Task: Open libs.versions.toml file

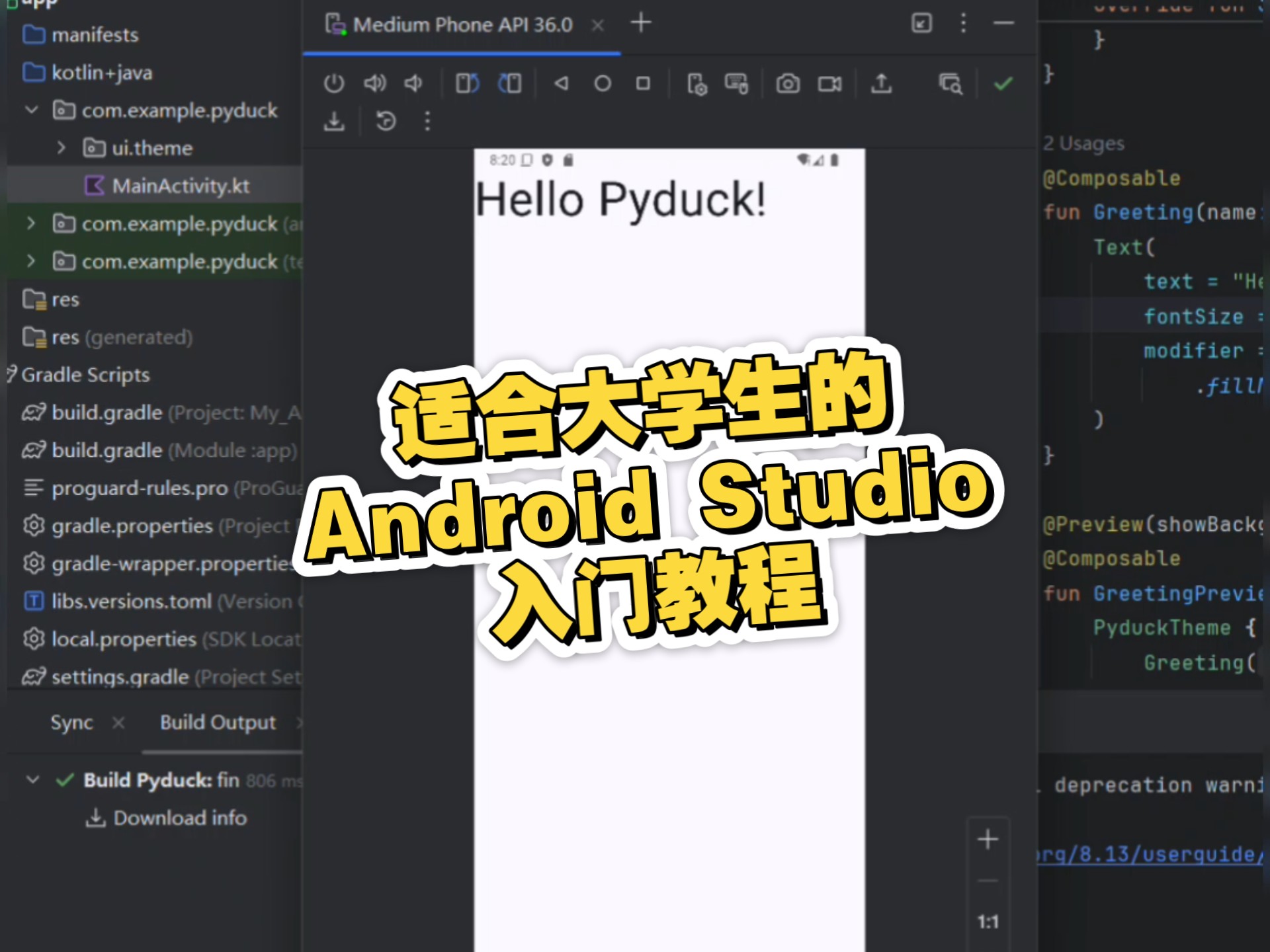Action: pos(161,601)
